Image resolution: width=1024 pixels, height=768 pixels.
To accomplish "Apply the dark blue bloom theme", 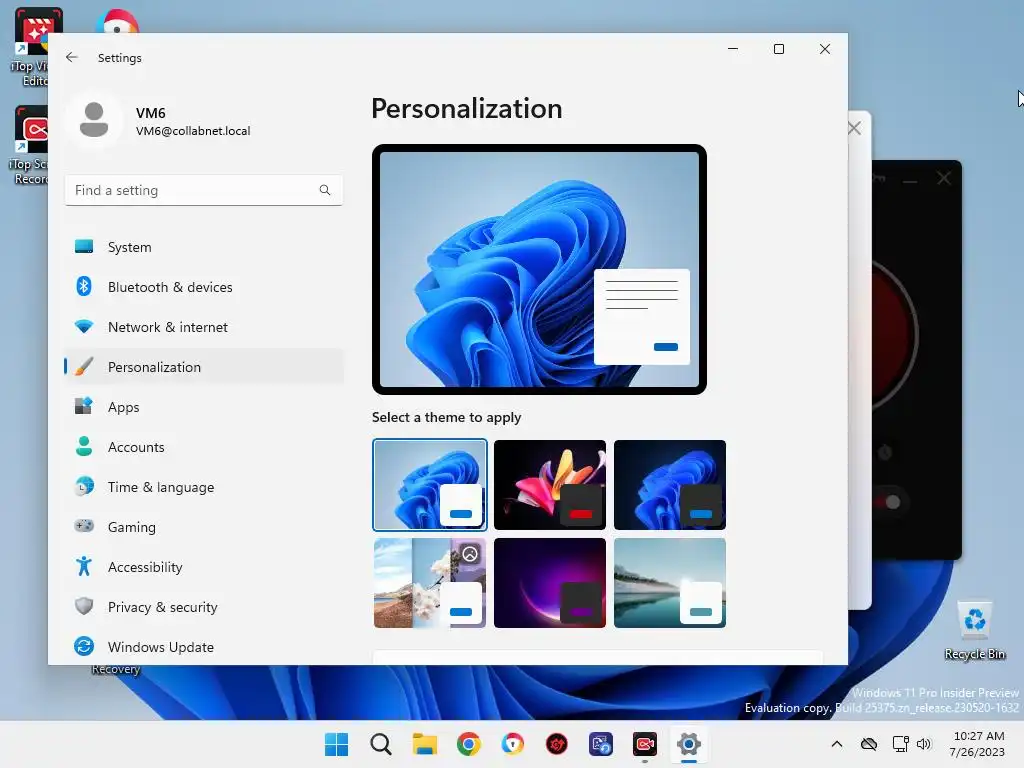I will pyautogui.click(x=670, y=485).
